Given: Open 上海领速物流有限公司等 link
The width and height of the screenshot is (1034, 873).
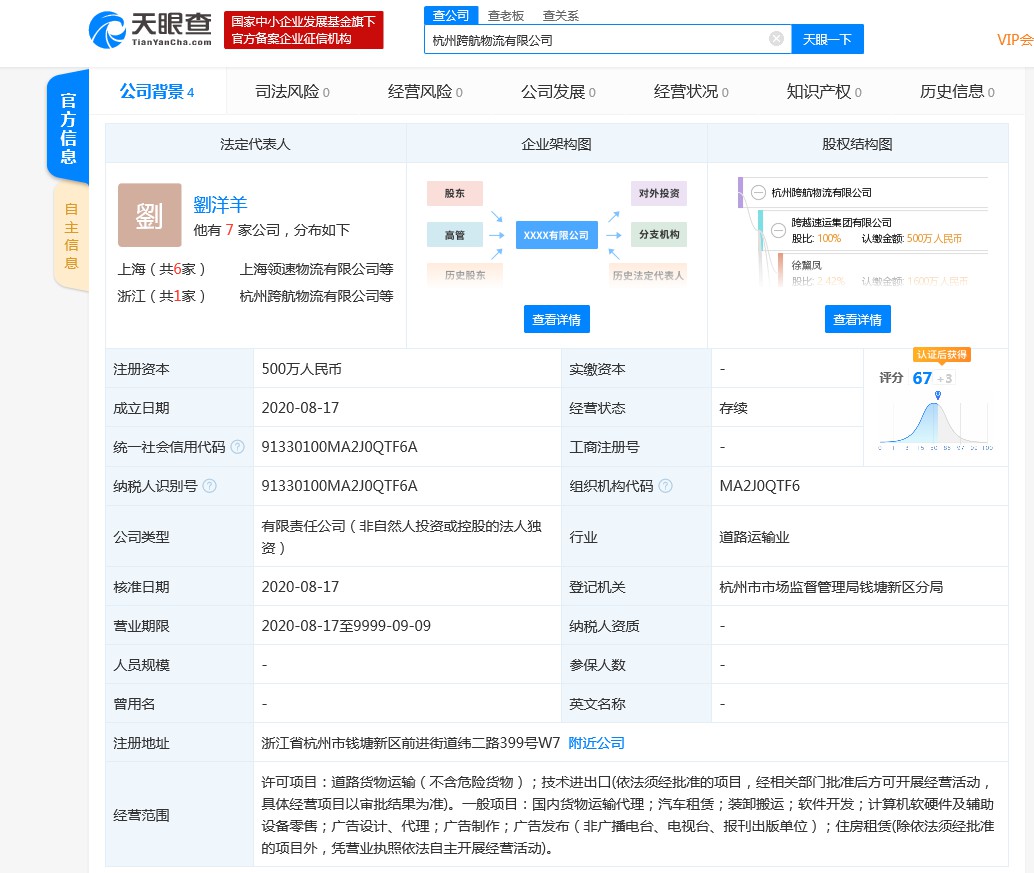Looking at the screenshot, I should coord(317,269).
